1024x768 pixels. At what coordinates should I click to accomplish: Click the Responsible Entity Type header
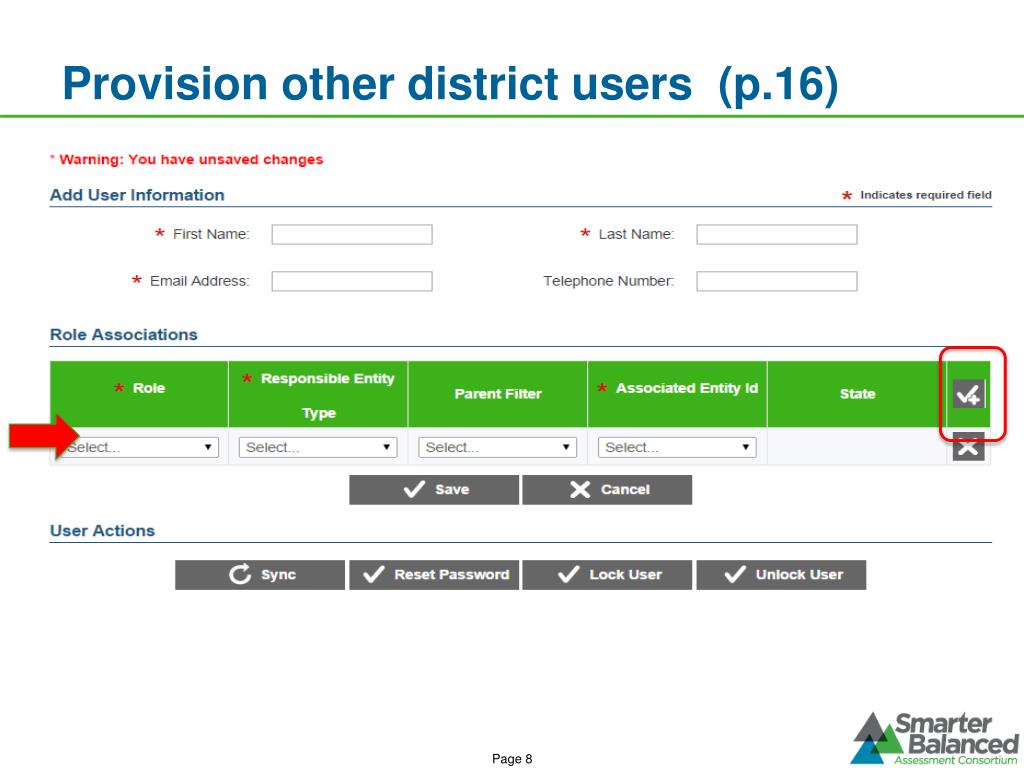[x=318, y=394]
